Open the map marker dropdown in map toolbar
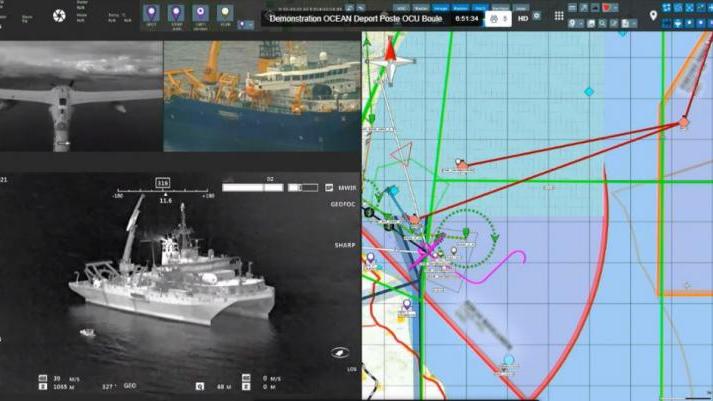 (x=577, y=23)
